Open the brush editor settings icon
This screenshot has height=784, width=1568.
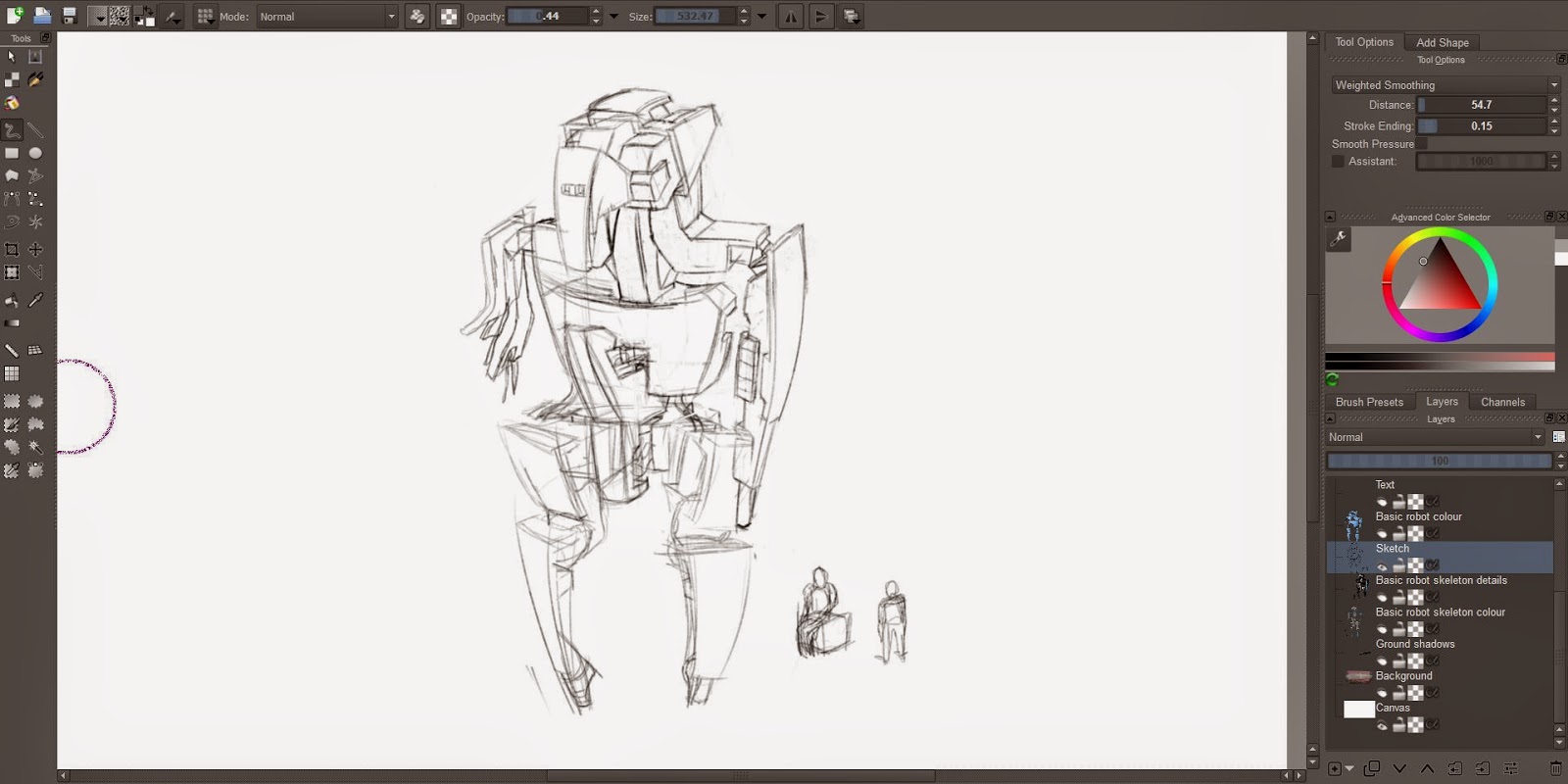[x=172, y=16]
